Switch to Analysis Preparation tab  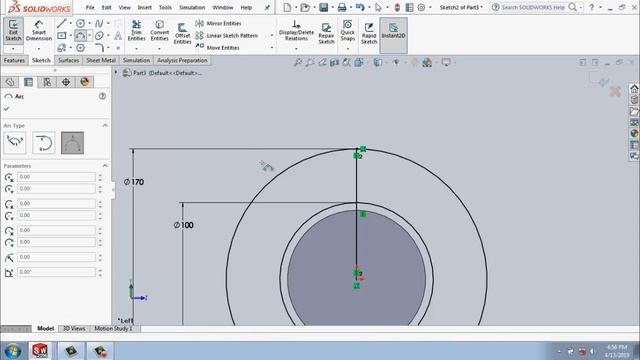[182, 60]
